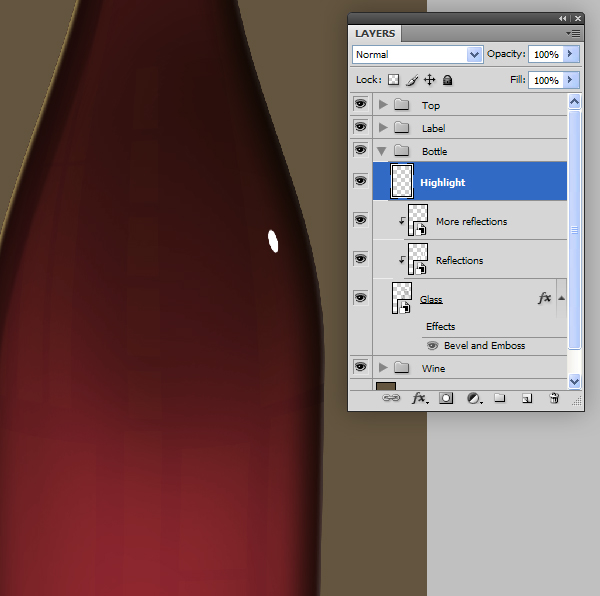
Task: Delete layer with trash icon
Action: pos(554,398)
